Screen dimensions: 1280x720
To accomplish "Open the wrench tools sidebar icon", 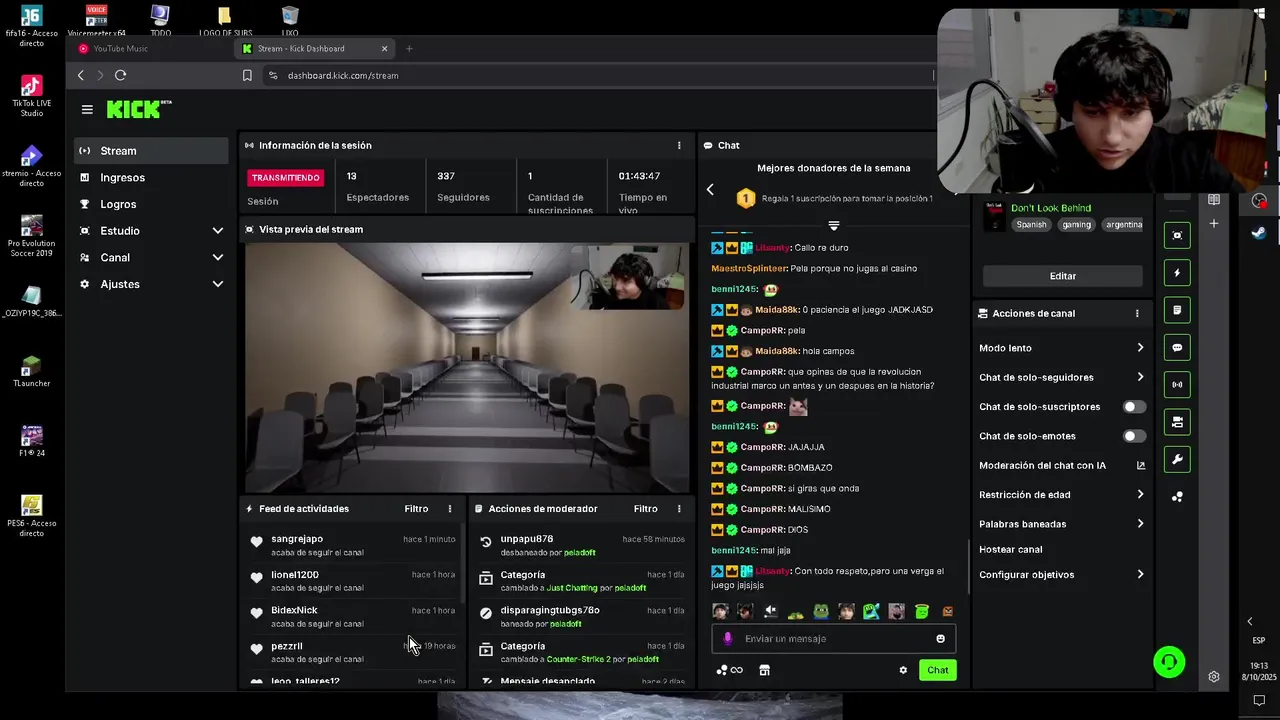I will click(x=1177, y=460).
